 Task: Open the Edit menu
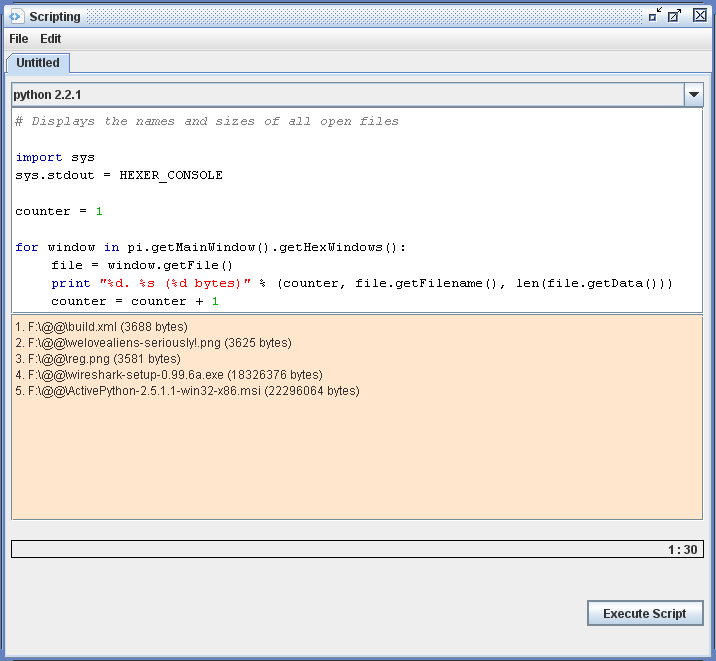click(x=50, y=39)
